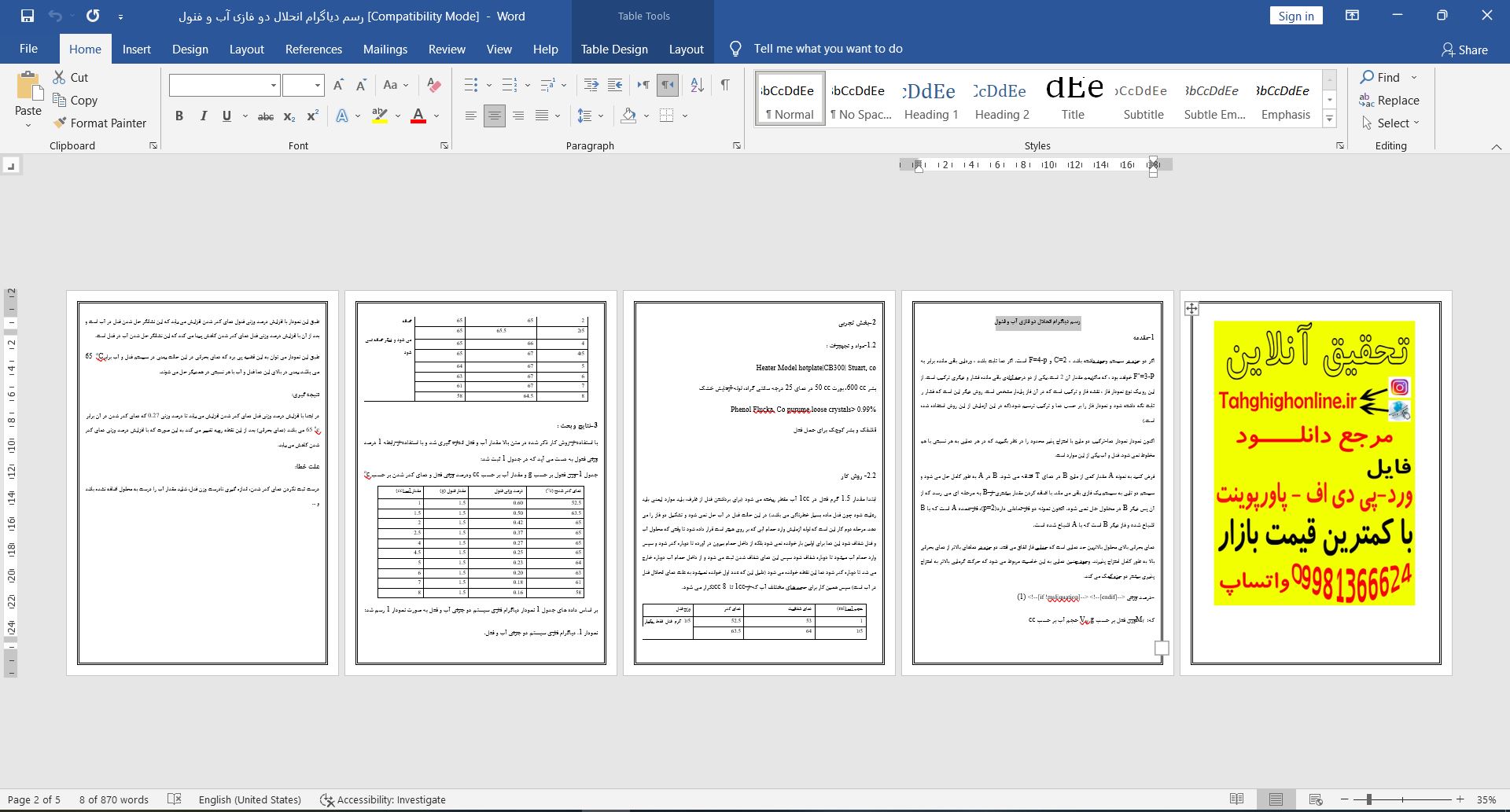Set left-to-right text direction
Viewport: 1510px width, 812px height.
pyautogui.click(x=643, y=85)
